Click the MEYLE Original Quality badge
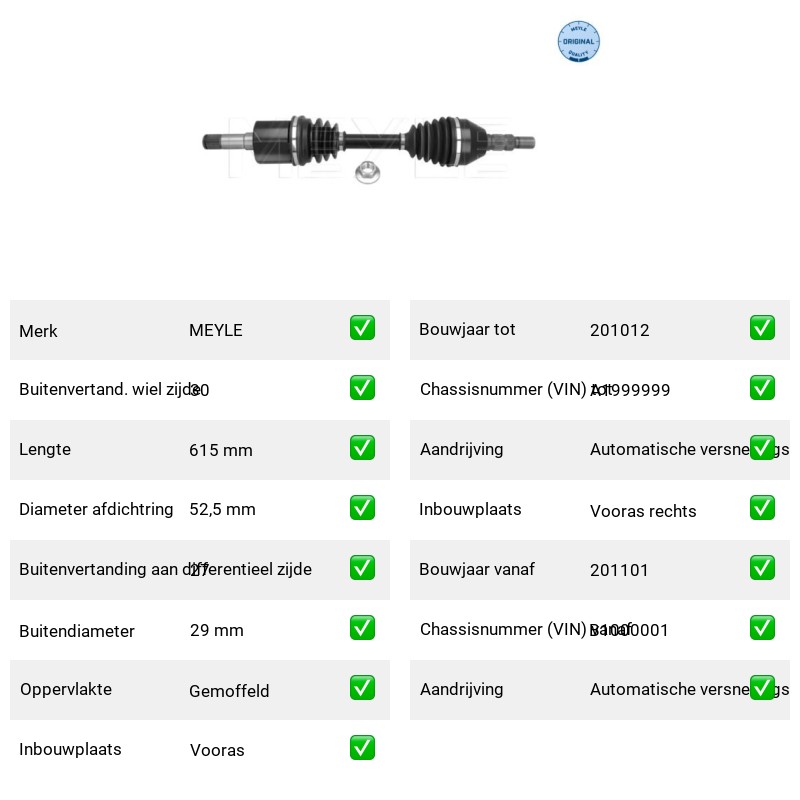 tap(578, 41)
